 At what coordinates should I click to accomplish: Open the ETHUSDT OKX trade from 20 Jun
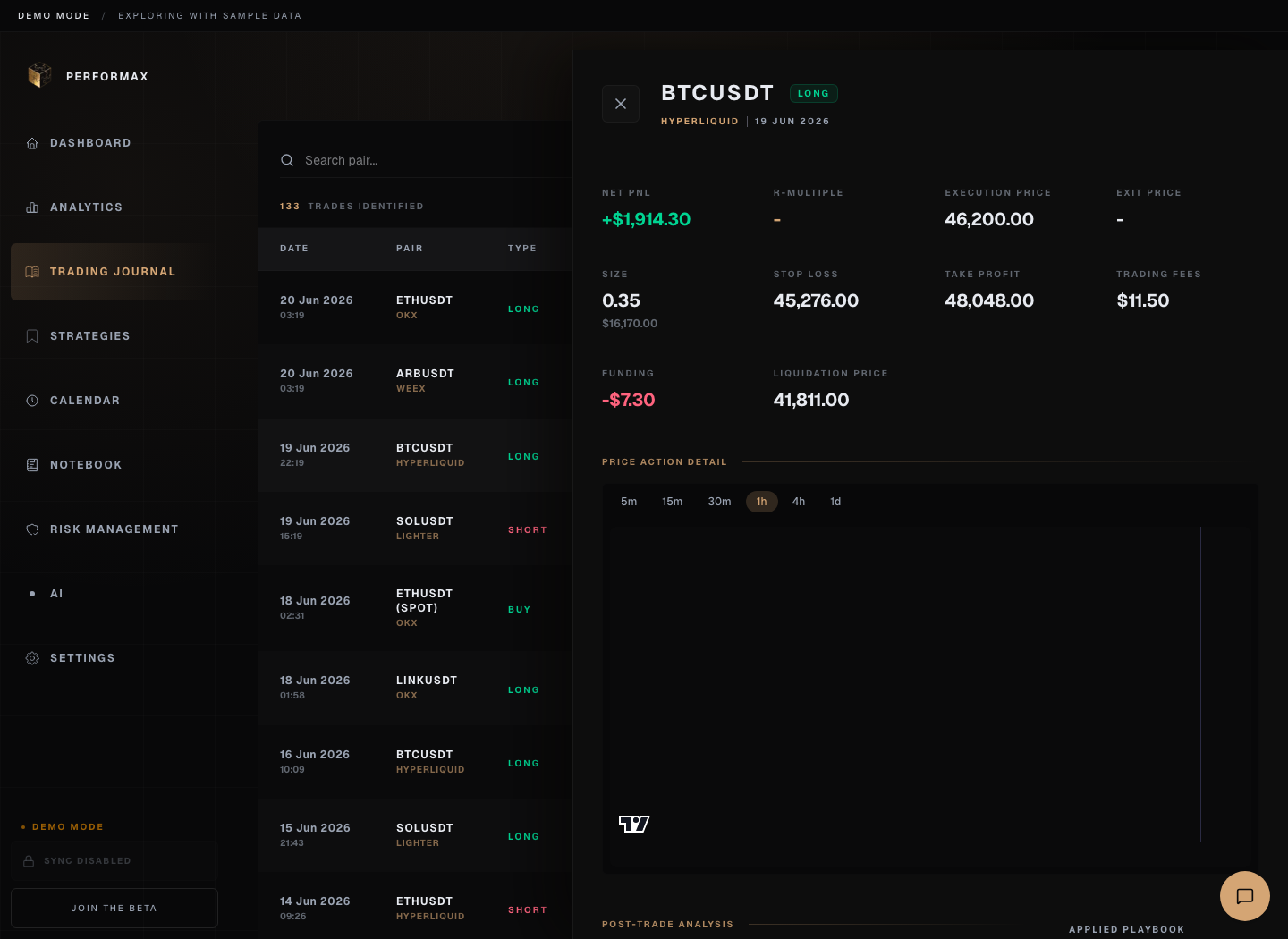pos(415,308)
